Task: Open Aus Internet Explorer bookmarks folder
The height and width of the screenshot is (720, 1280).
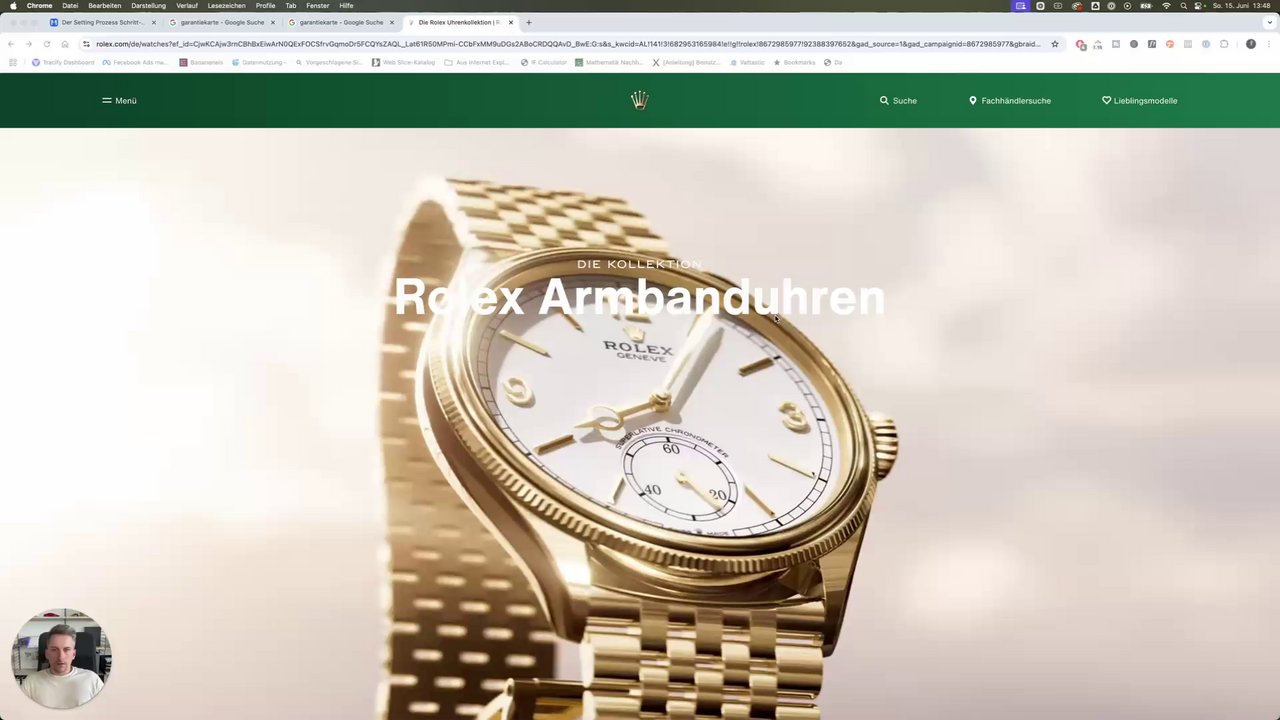Action: click(x=477, y=62)
